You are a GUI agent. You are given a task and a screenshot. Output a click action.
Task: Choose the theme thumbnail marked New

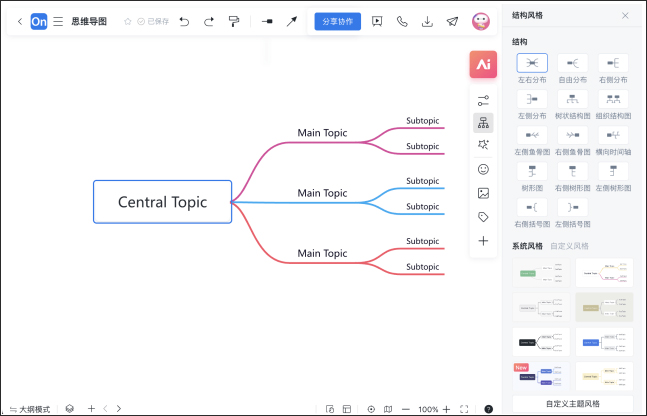coord(541,376)
